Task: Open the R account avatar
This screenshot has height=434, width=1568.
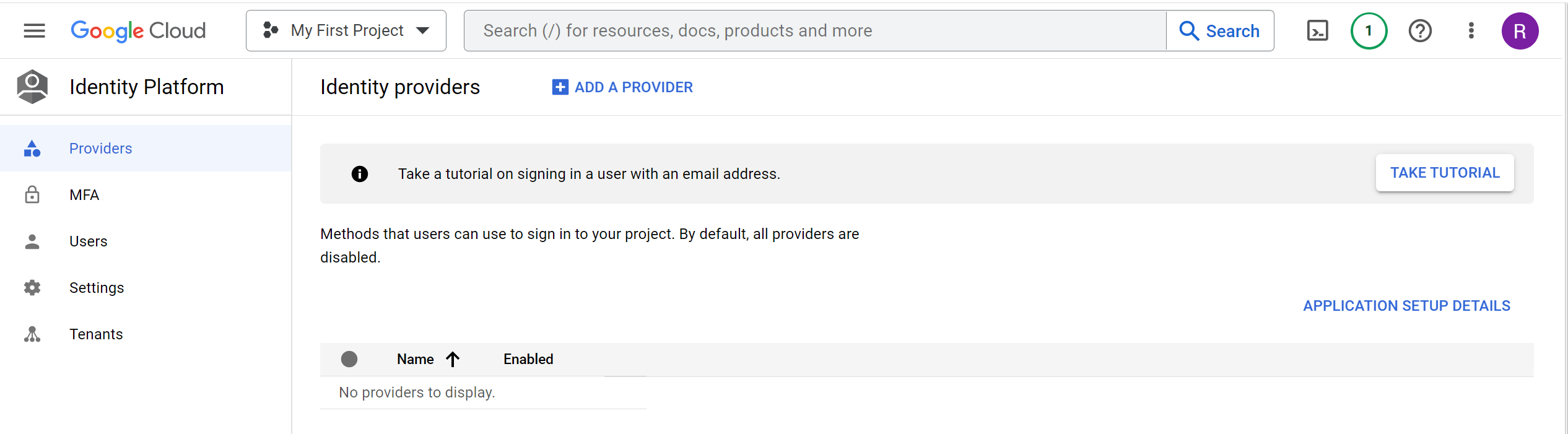Action: pyautogui.click(x=1520, y=30)
